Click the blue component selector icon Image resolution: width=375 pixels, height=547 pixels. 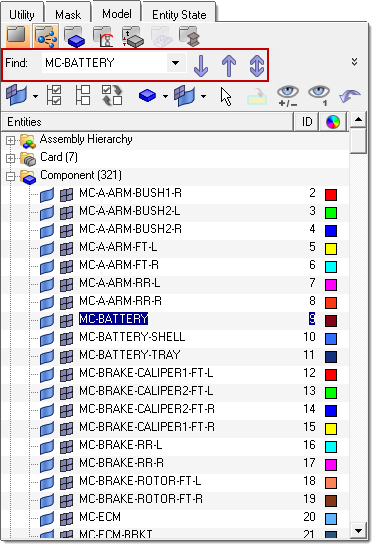pyautogui.click(x=147, y=95)
